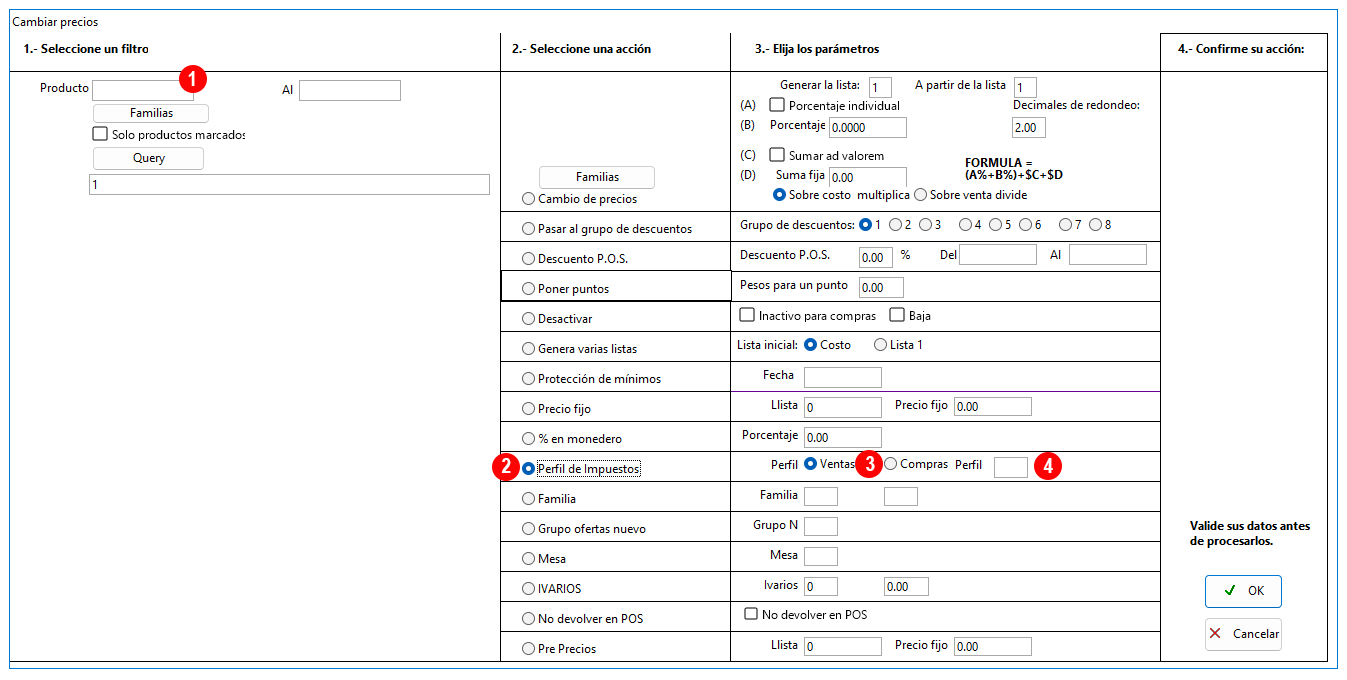Click the Cancelar button
Screen dimensions: 1347x680
1243,634
